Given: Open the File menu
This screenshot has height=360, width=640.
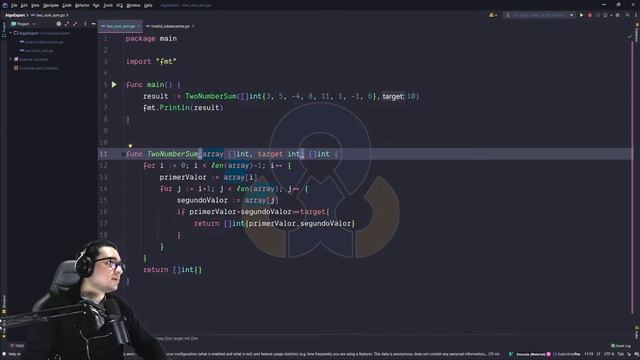Looking at the screenshot, I should point(14,5).
